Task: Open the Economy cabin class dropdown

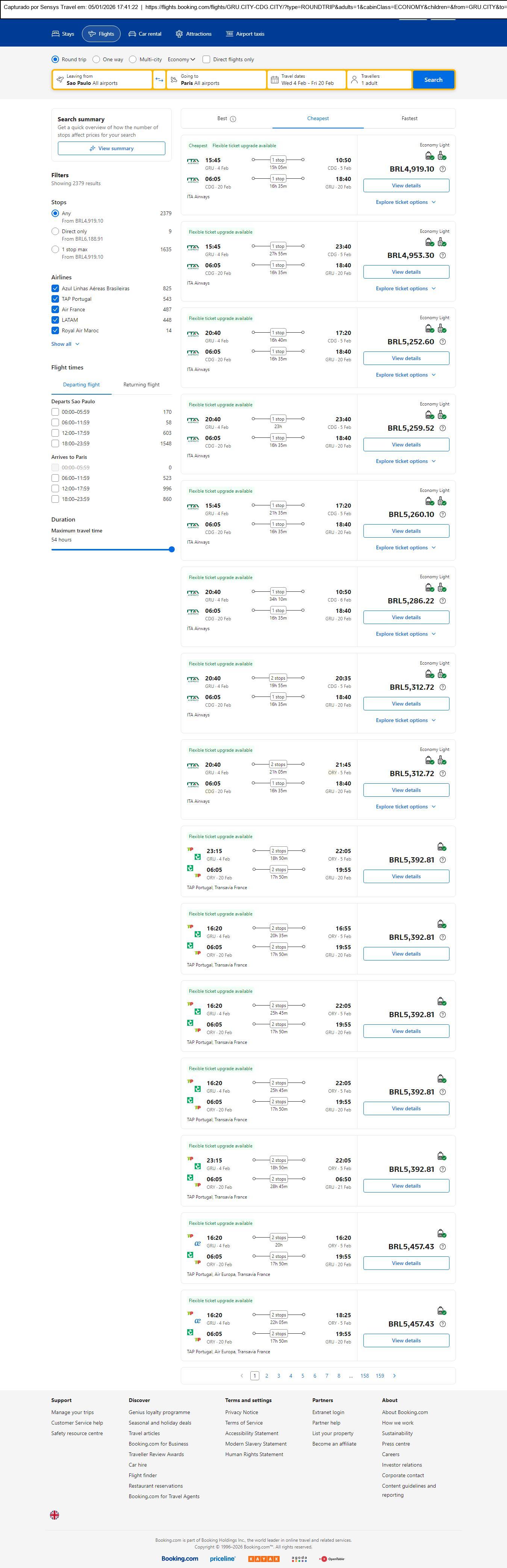Action: [181, 60]
